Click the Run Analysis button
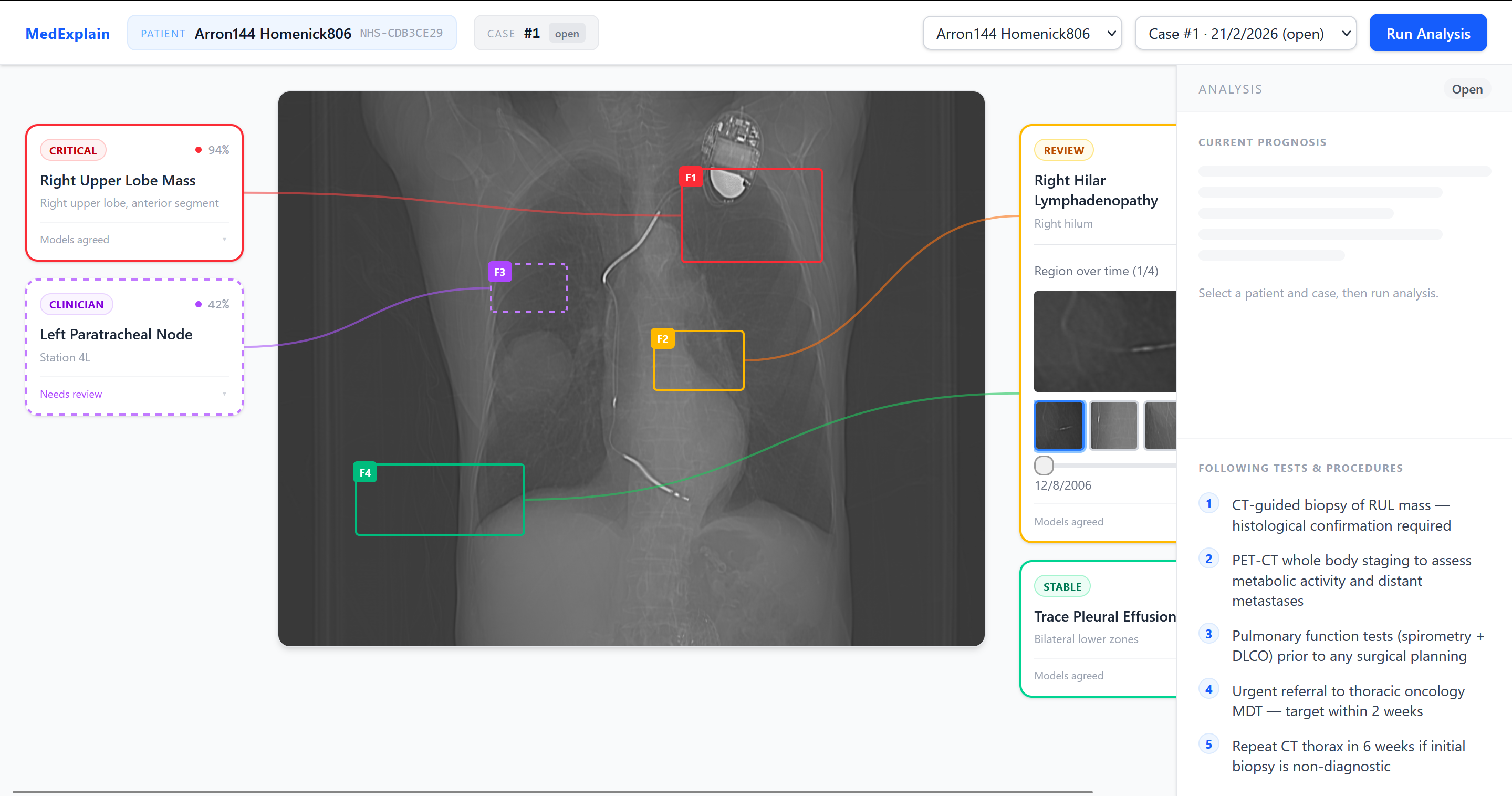Image resolution: width=1512 pixels, height=796 pixels. click(x=1427, y=34)
